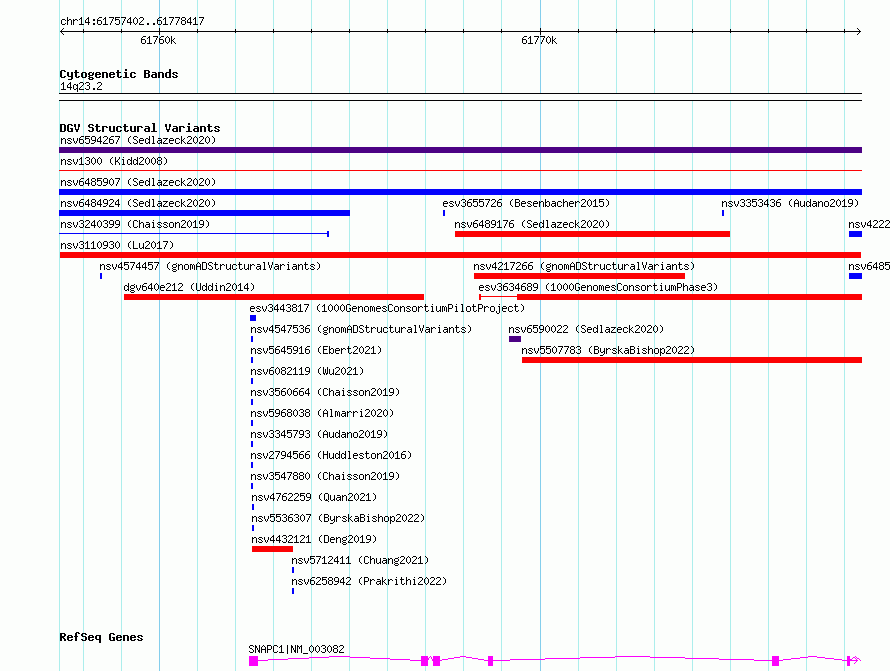Click nsv3560664 (Chaisson2019) variant label

coord(325,392)
